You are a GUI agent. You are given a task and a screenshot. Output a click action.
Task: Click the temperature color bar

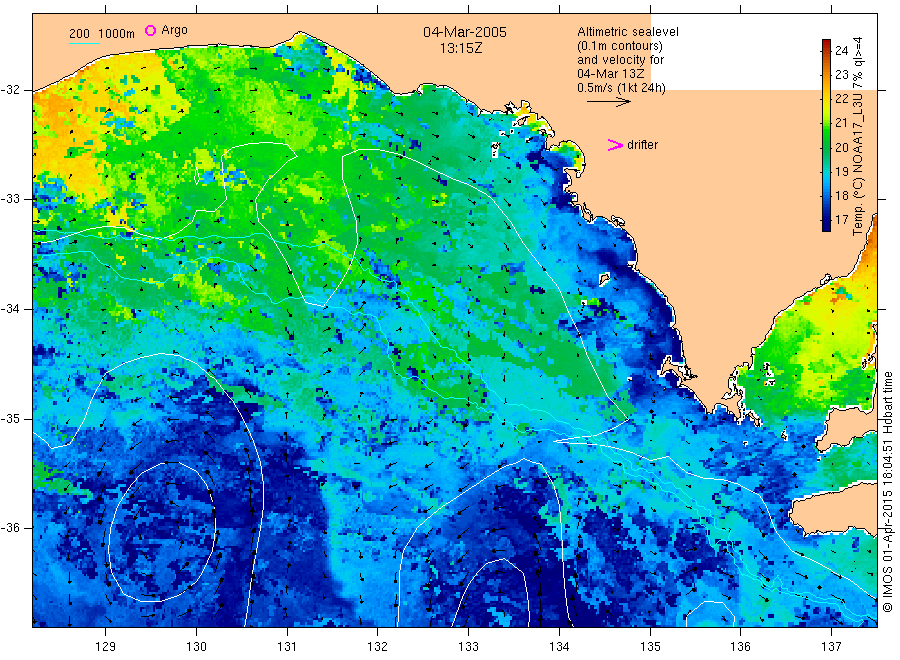pyautogui.click(x=826, y=135)
